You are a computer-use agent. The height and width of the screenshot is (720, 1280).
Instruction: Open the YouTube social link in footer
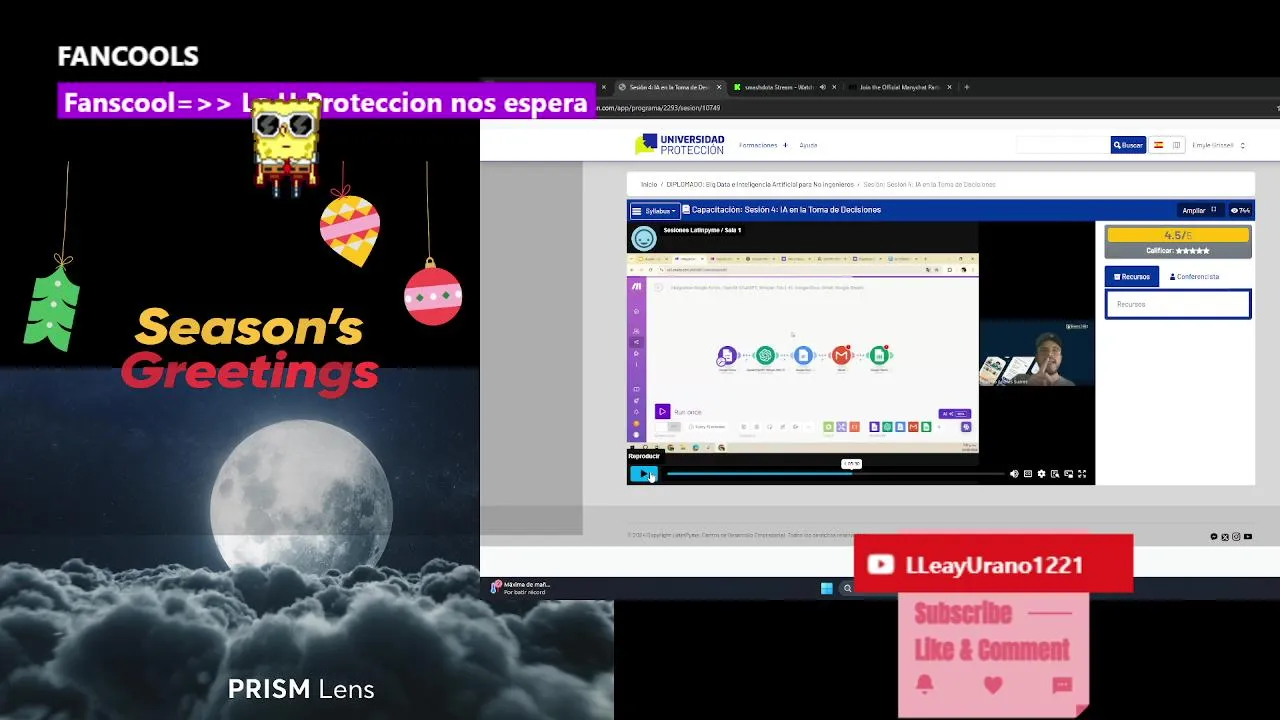pyautogui.click(x=1248, y=537)
